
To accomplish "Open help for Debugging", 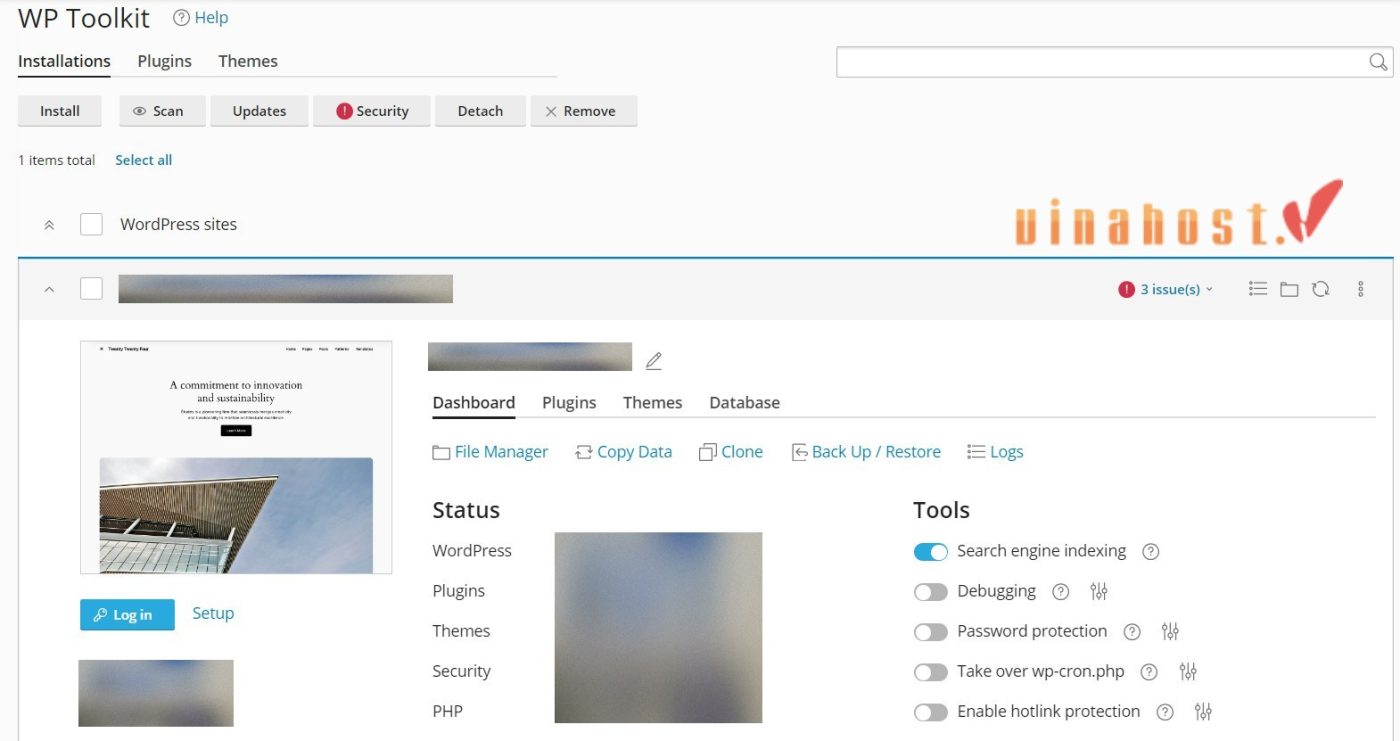I will (1061, 591).
